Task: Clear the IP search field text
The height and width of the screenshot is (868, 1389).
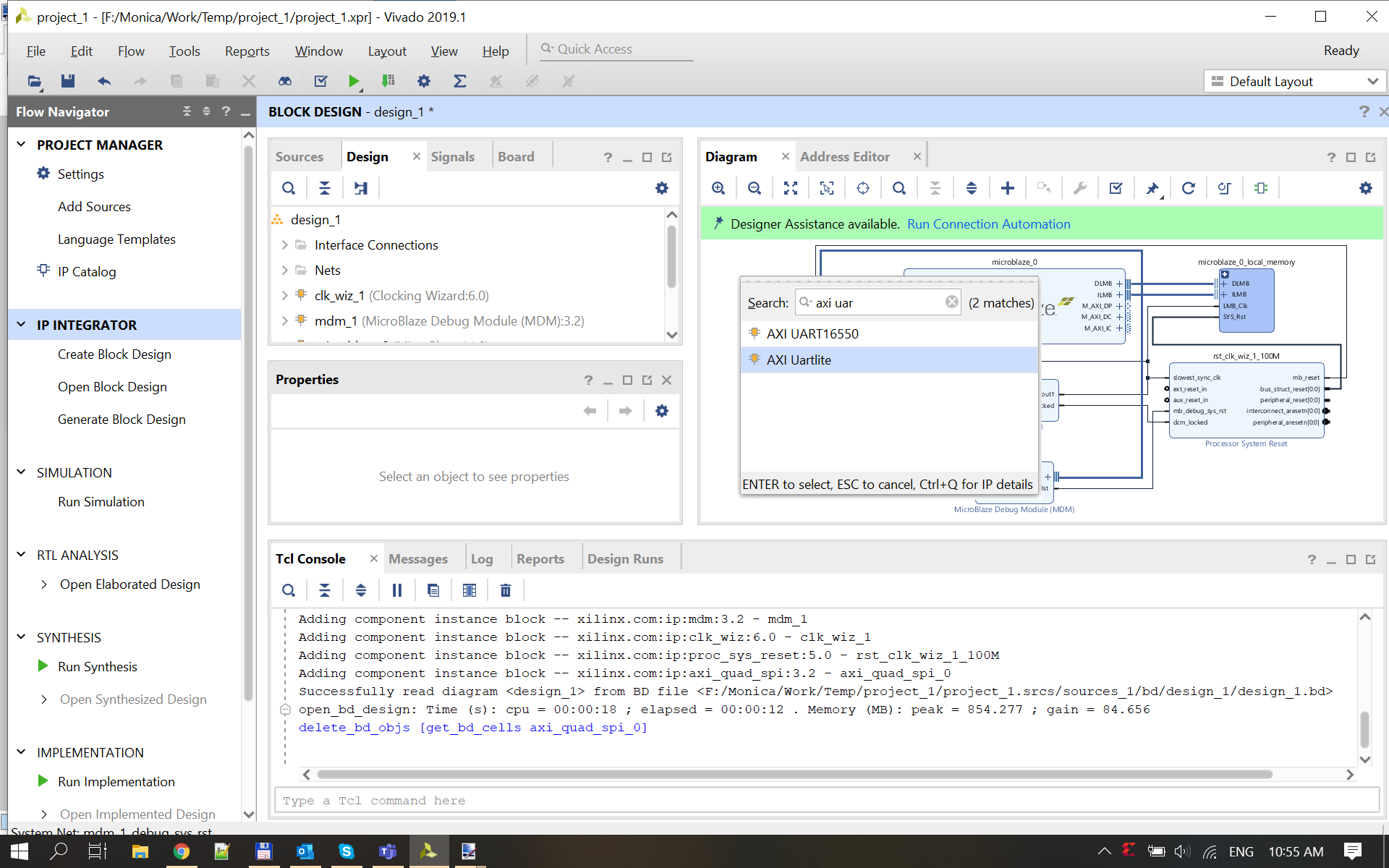Action: [x=952, y=302]
